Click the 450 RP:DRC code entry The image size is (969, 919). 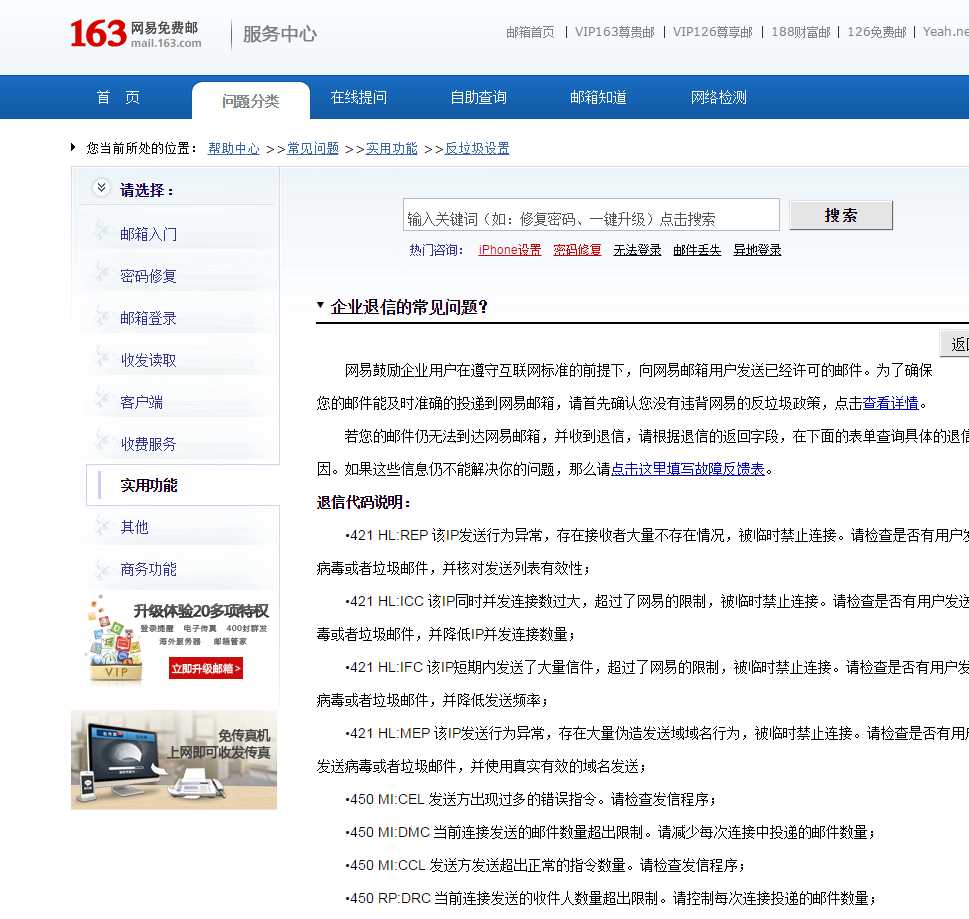tap(388, 899)
